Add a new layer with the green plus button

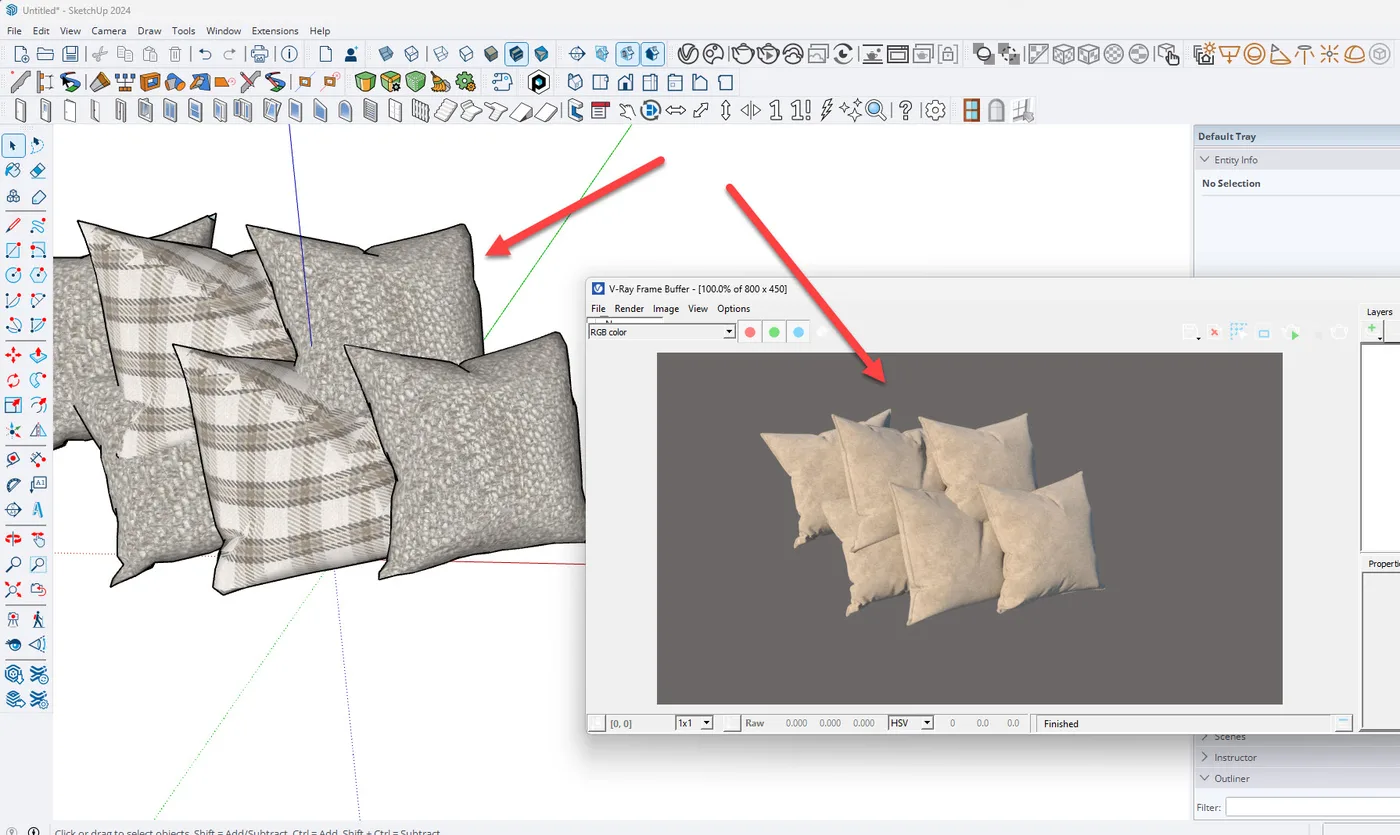1371,329
